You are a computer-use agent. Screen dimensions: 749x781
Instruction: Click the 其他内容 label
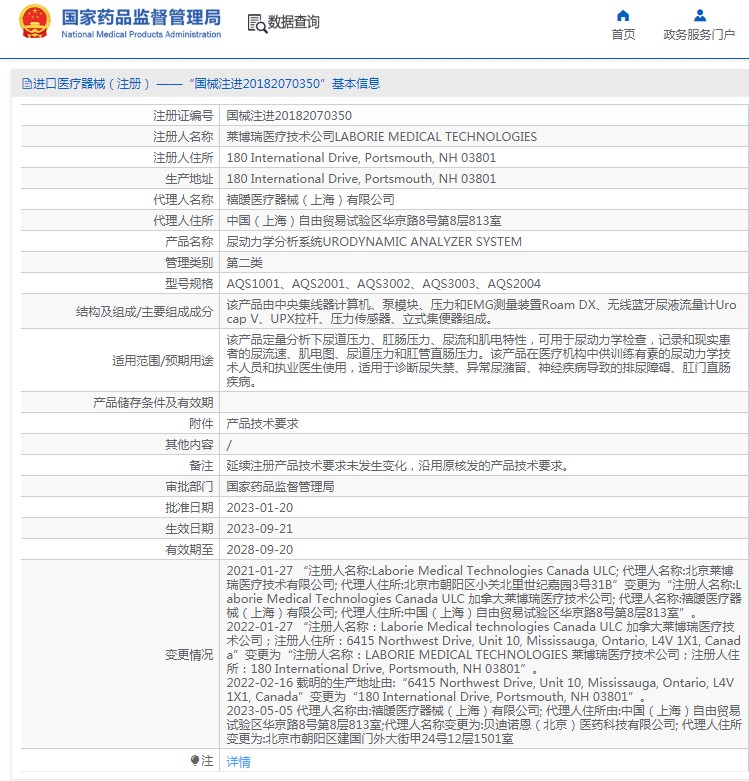pyautogui.click(x=189, y=444)
